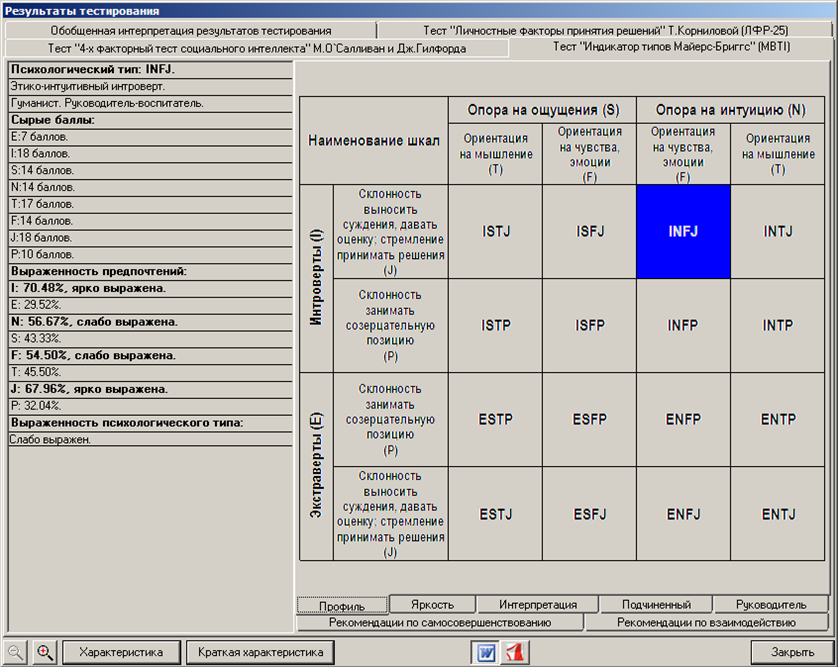Click the ENFJ cell in the table

(x=683, y=514)
